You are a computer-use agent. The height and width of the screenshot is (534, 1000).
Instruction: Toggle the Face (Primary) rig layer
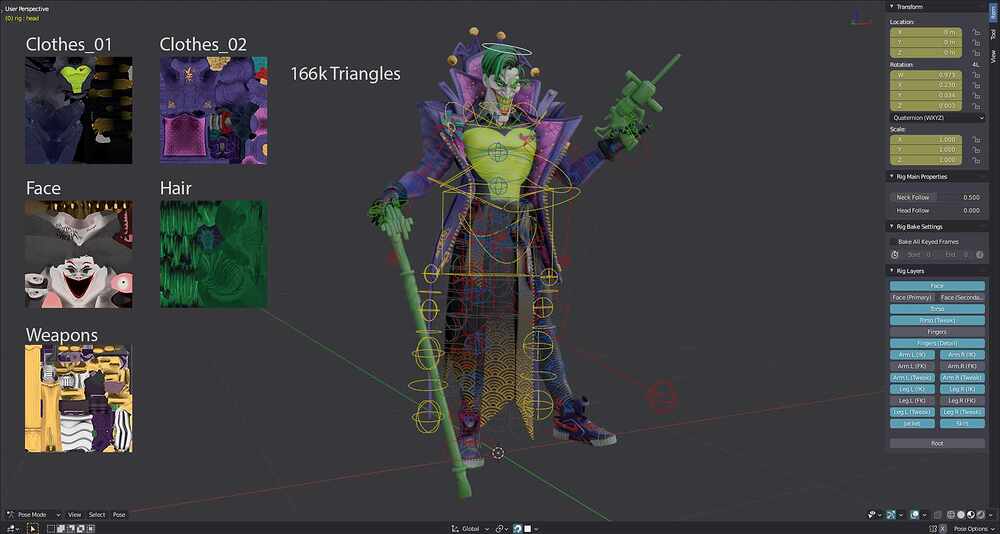912,297
